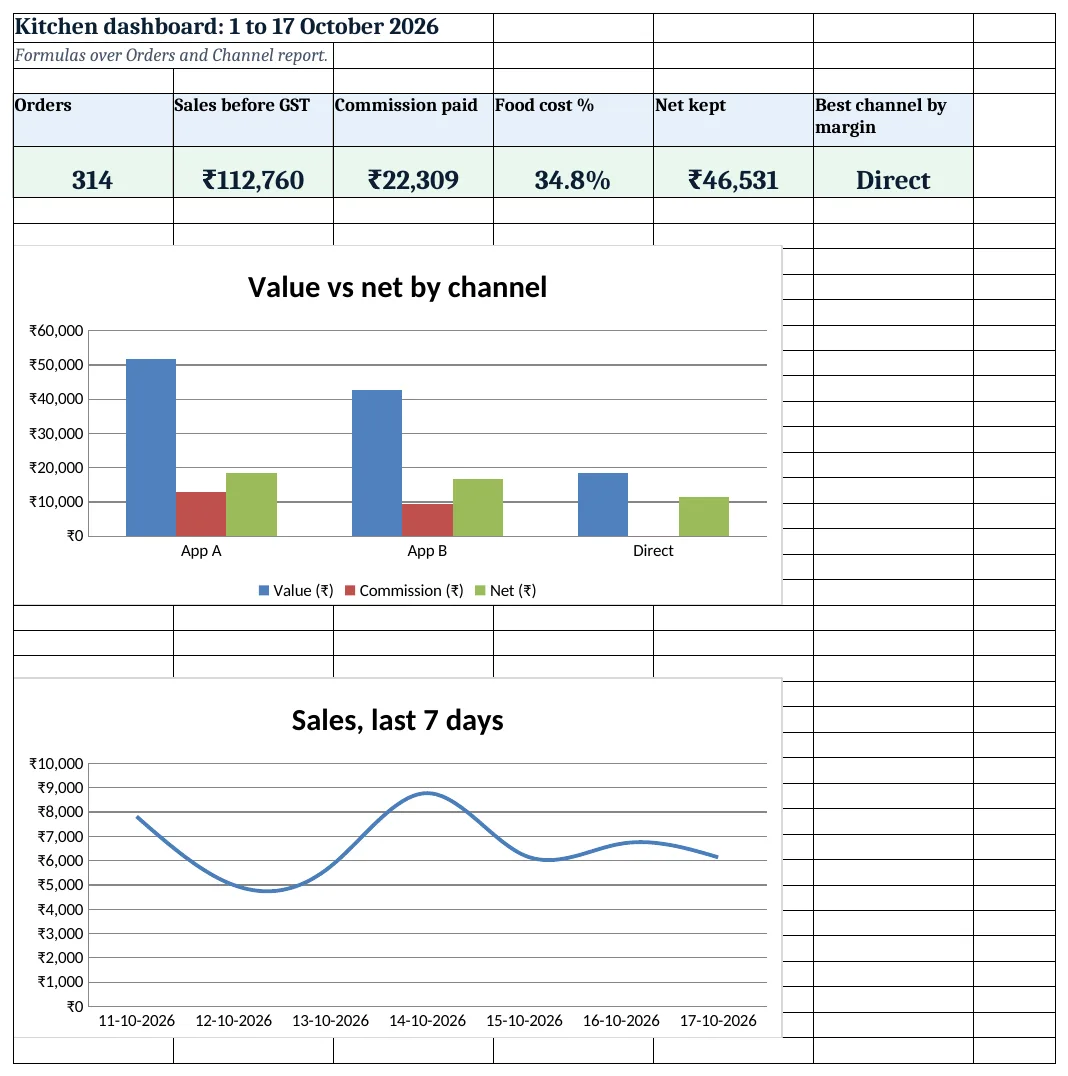The width and height of the screenshot is (1068, 1076).
Task: Select the best channel value 'Direct' cell
Action: pyautogui.click(x=893, y=172)
